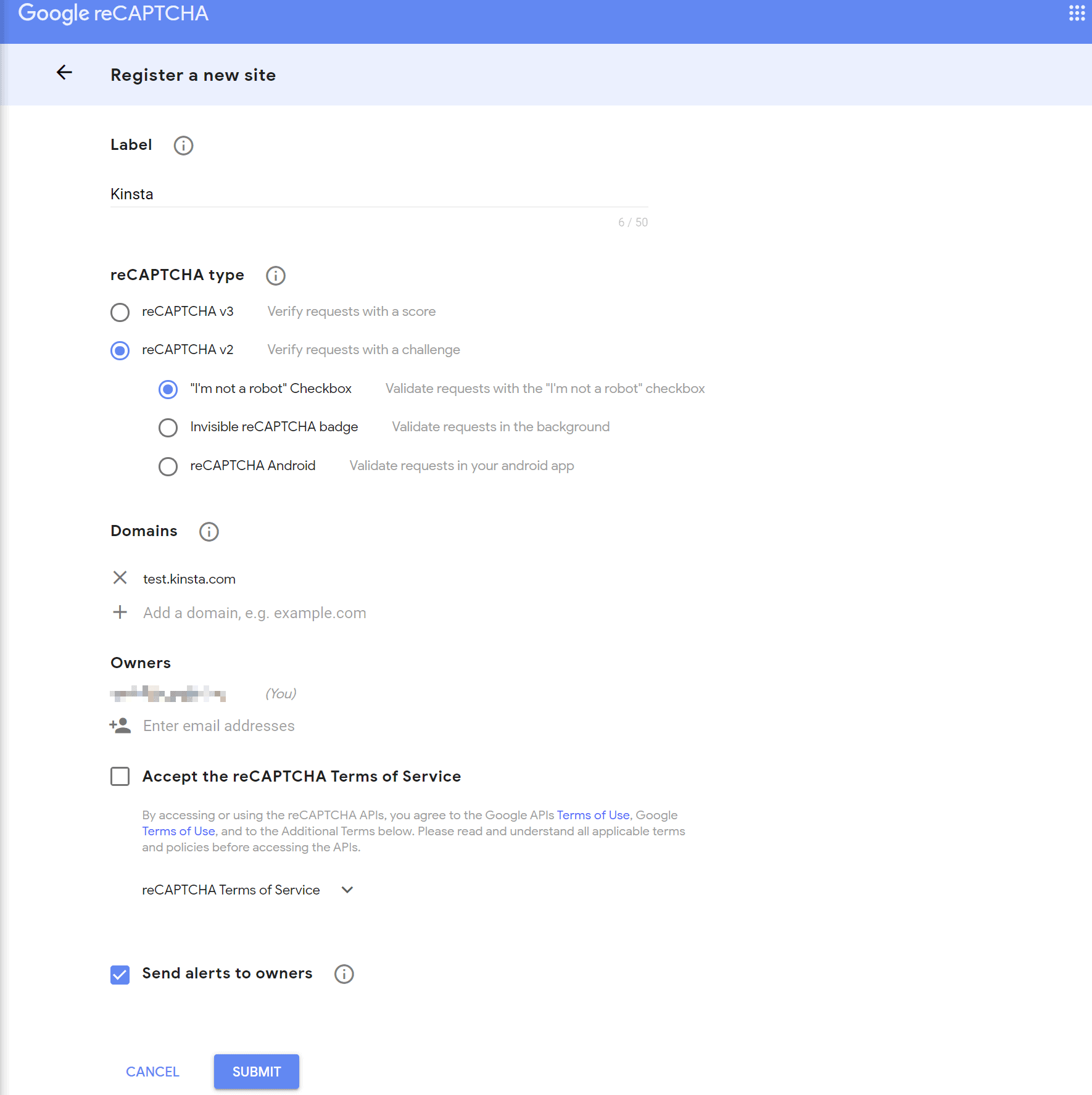Image resolution: width=1092 pixels, height=1095 pixels.
Task: Choose the reCAPTCHA Android option
Action: [168, 466]
